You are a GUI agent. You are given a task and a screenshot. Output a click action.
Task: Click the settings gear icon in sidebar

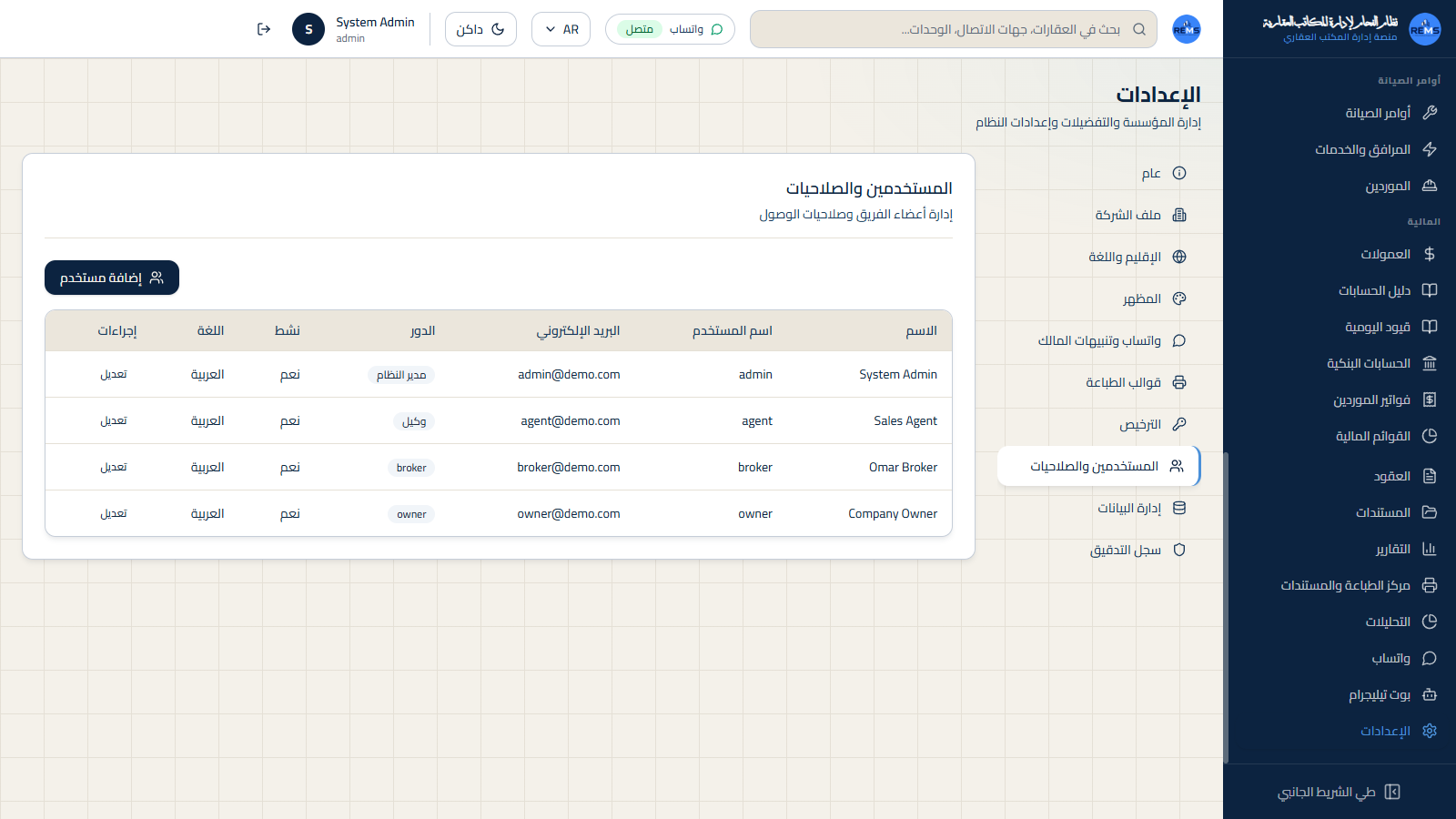click(1430, 731)
